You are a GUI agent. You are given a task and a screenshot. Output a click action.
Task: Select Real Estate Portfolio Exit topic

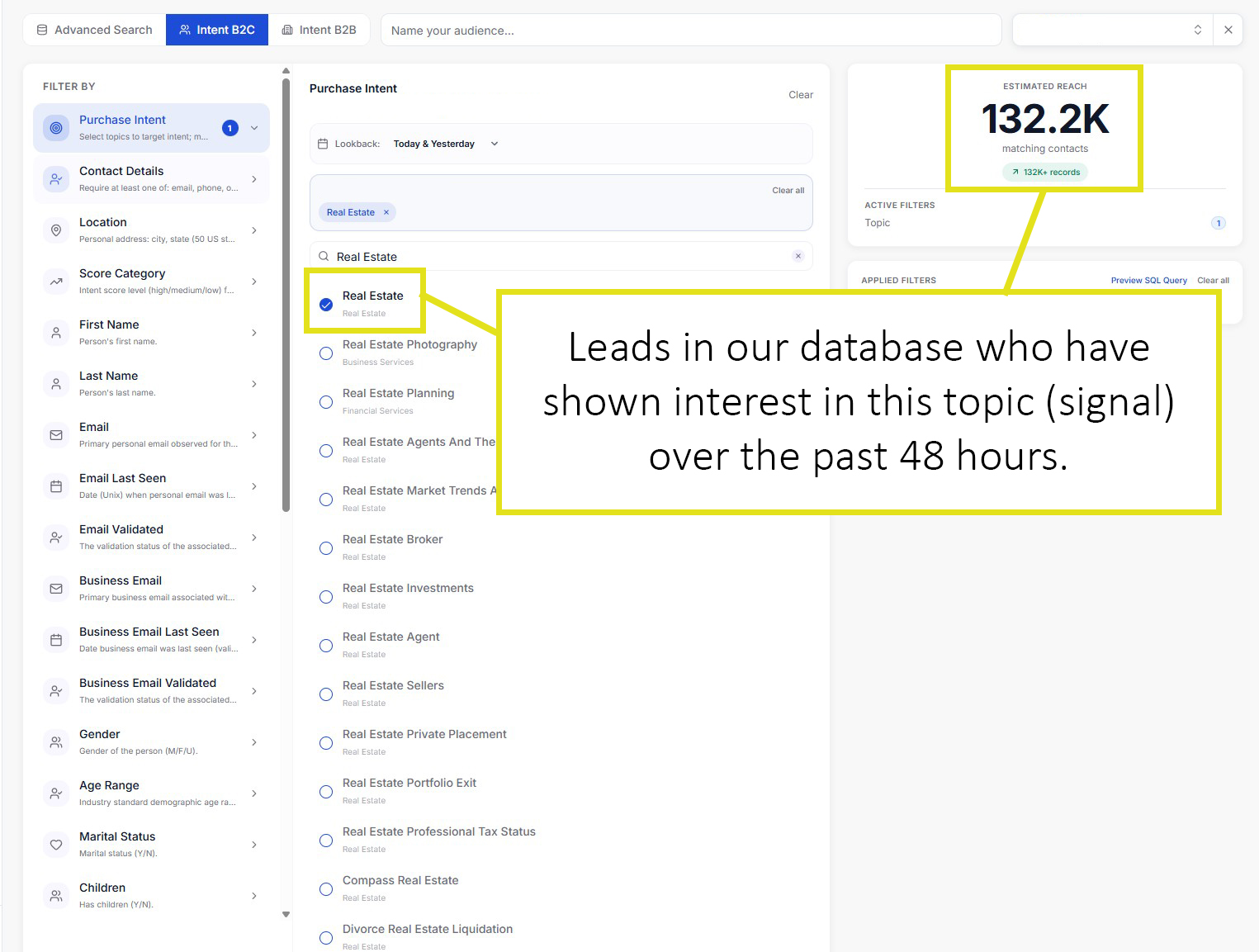click(326, 792)
